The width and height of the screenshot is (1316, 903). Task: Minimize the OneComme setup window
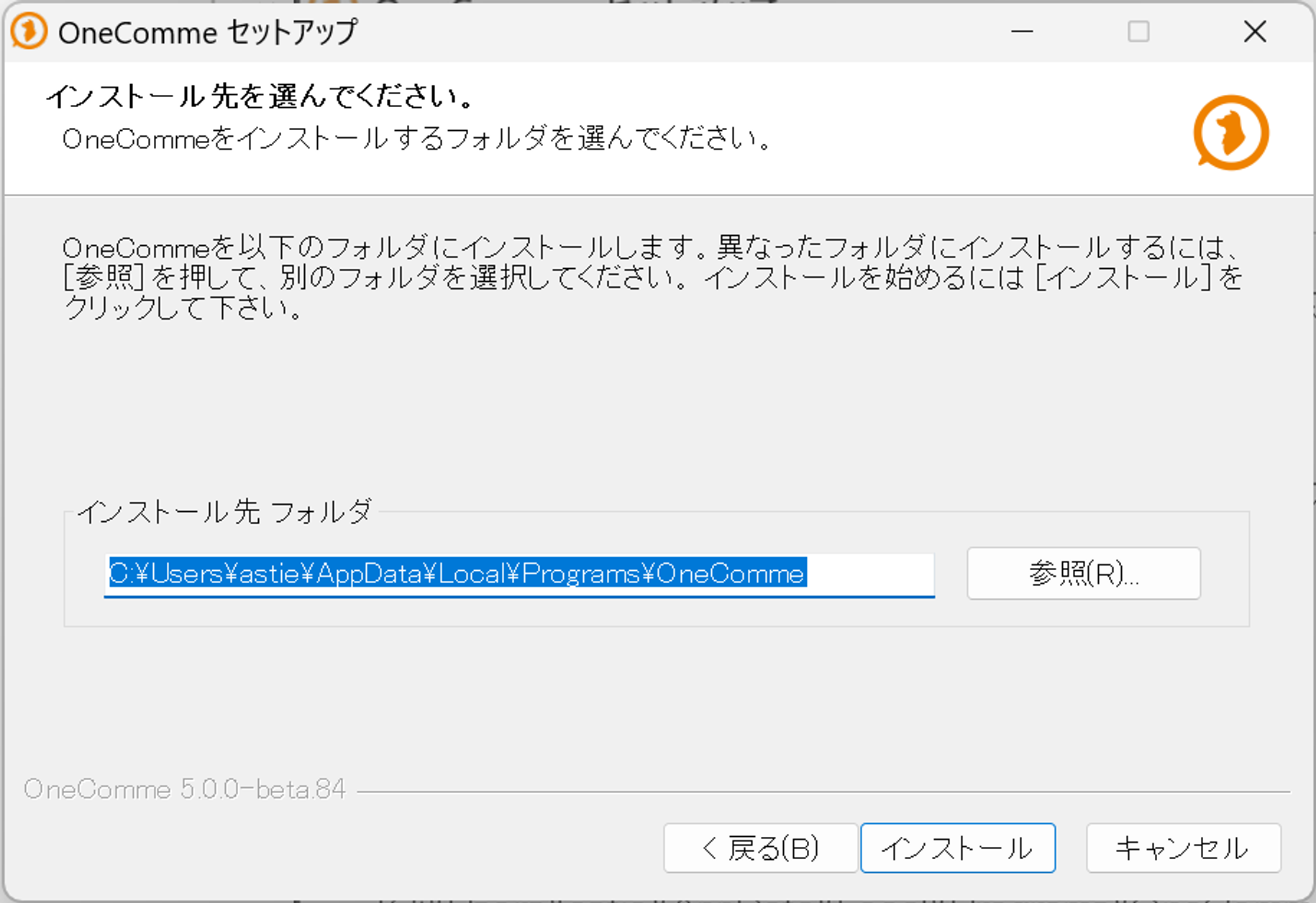point(1022,32)
